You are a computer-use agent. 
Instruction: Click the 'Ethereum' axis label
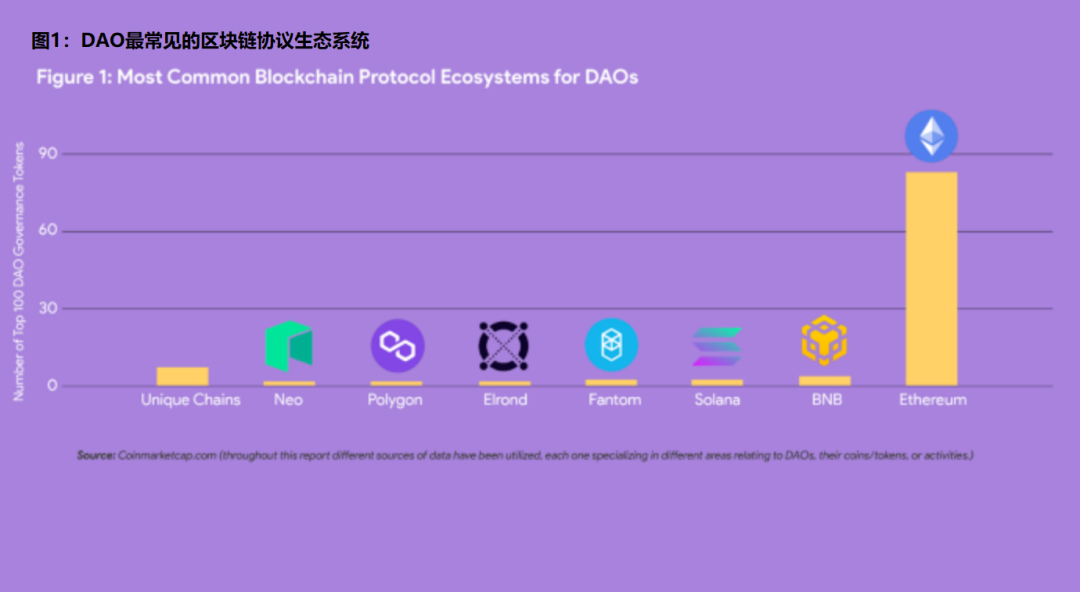pos(933,400)
